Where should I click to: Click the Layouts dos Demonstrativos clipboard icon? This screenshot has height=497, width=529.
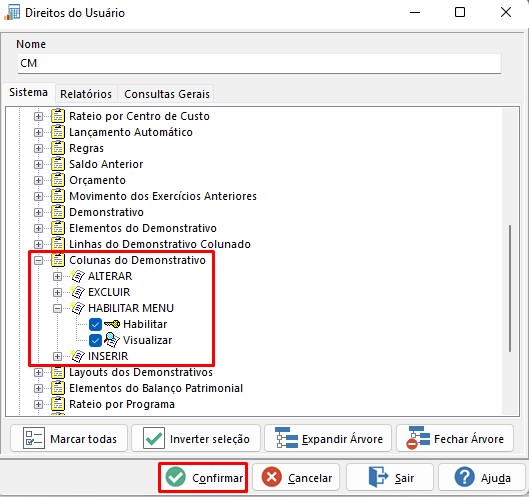pyautogui.click(x=58, y=372)
